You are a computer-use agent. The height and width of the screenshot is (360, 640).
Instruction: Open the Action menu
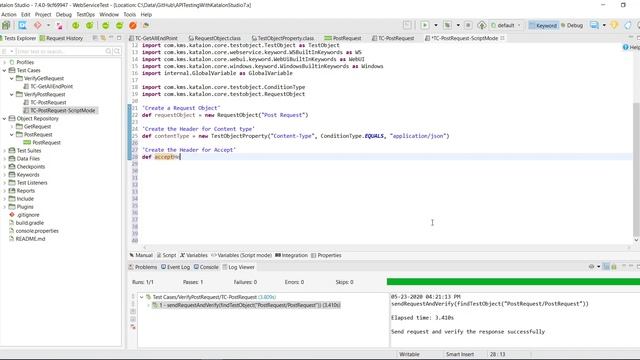coord(8,14)
